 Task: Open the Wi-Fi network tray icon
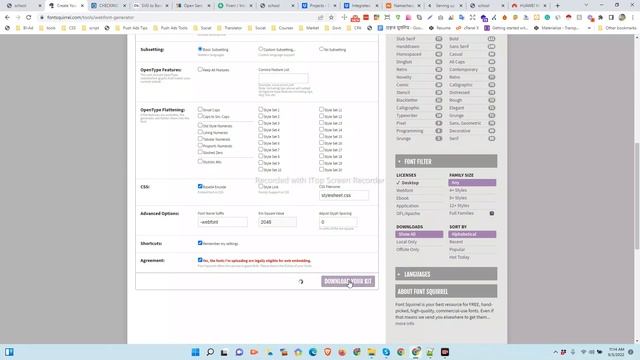583,352
